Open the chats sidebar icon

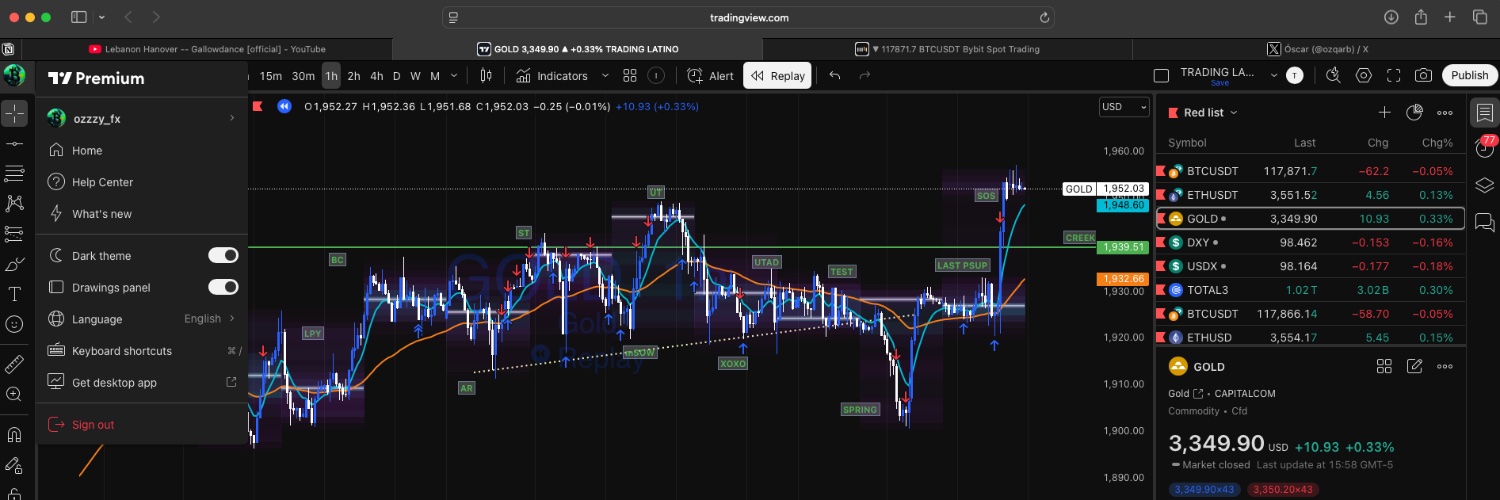point(1485,222)
